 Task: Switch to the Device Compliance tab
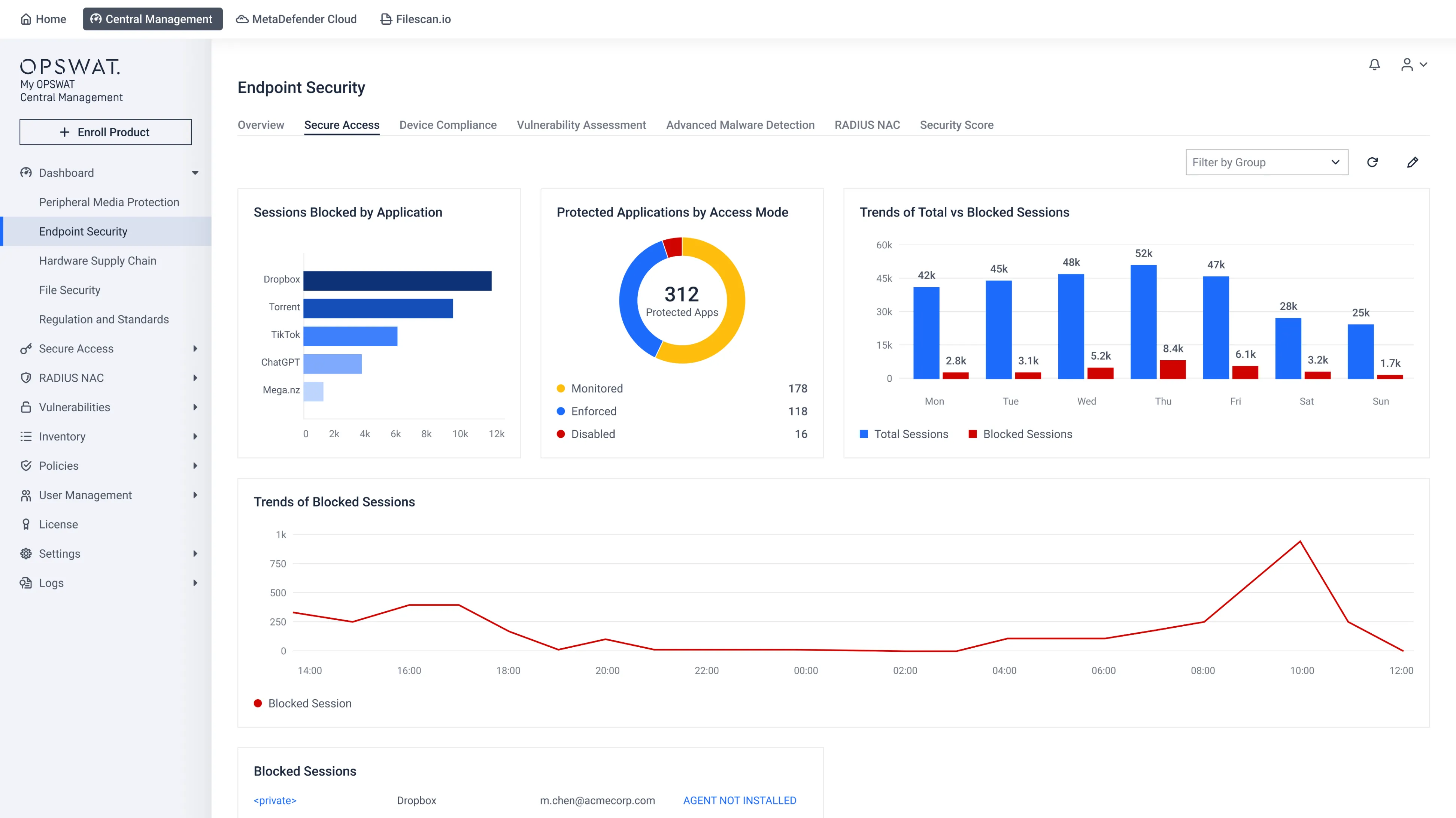click(448, 125)
